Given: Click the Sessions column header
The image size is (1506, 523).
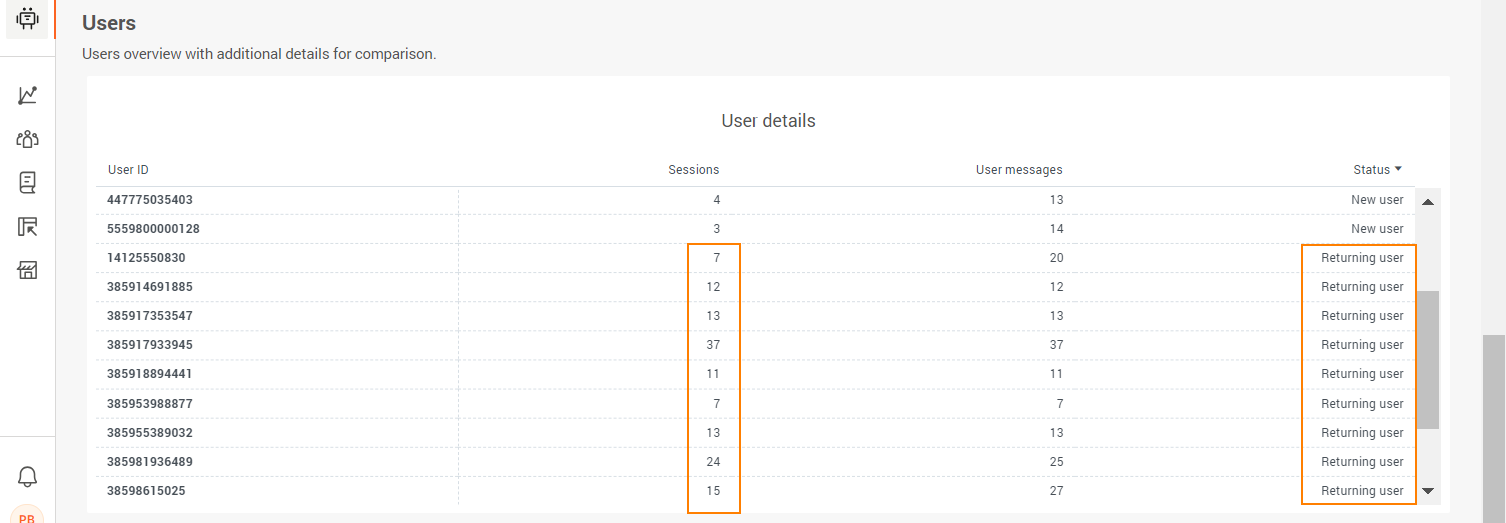Looking at the screenshot, I should (694, 170).
